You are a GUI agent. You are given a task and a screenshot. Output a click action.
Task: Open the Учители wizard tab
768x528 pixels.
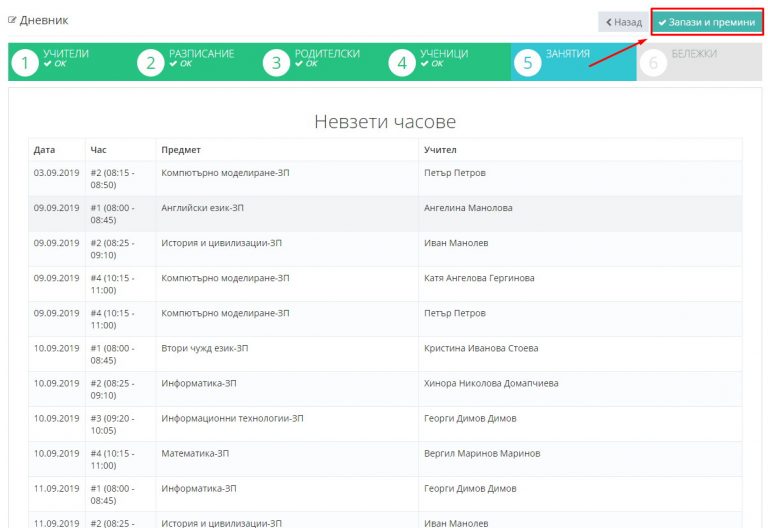click(66, 54)
